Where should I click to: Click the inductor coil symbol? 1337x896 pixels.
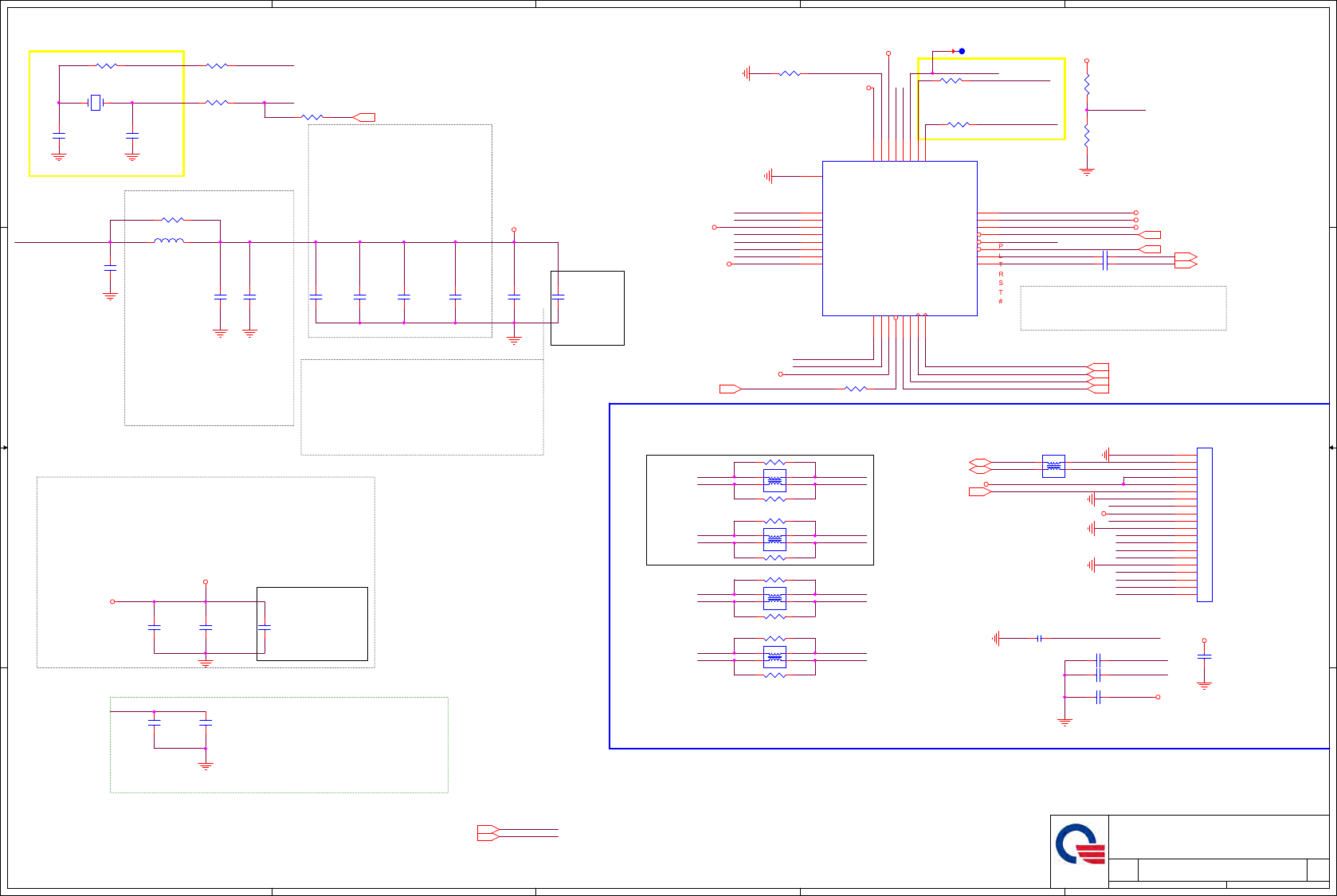169,241
